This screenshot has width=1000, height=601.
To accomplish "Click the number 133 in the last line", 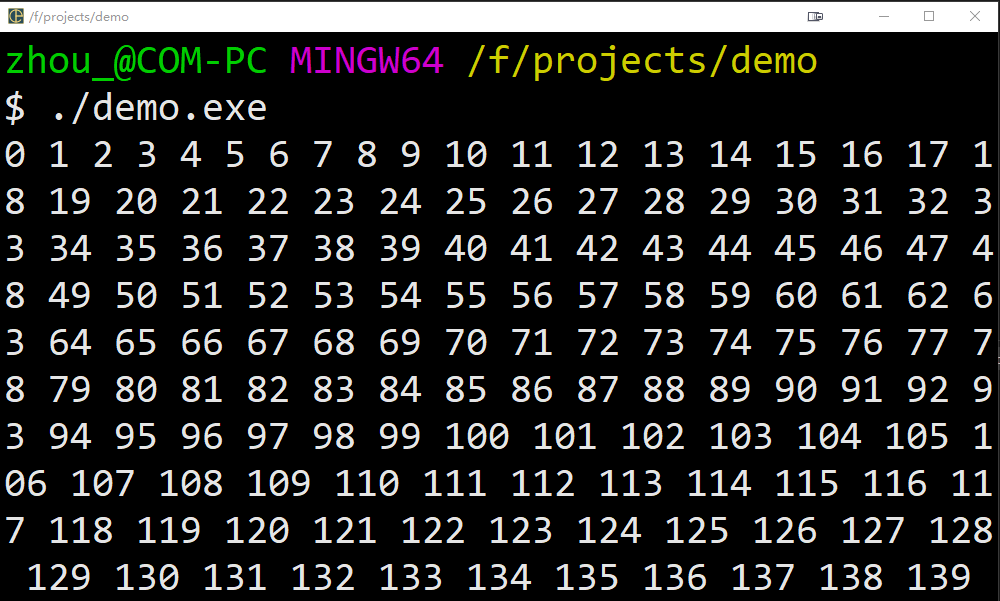I will [x=411, y=578].
